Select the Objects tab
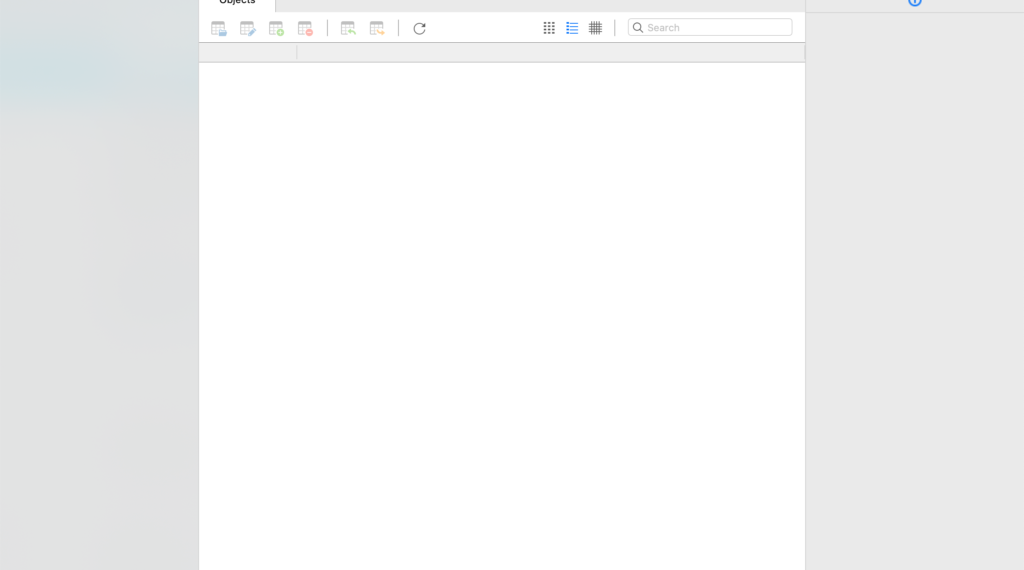Viewport: 1024px width, 570px height. (x=238, y=3)
